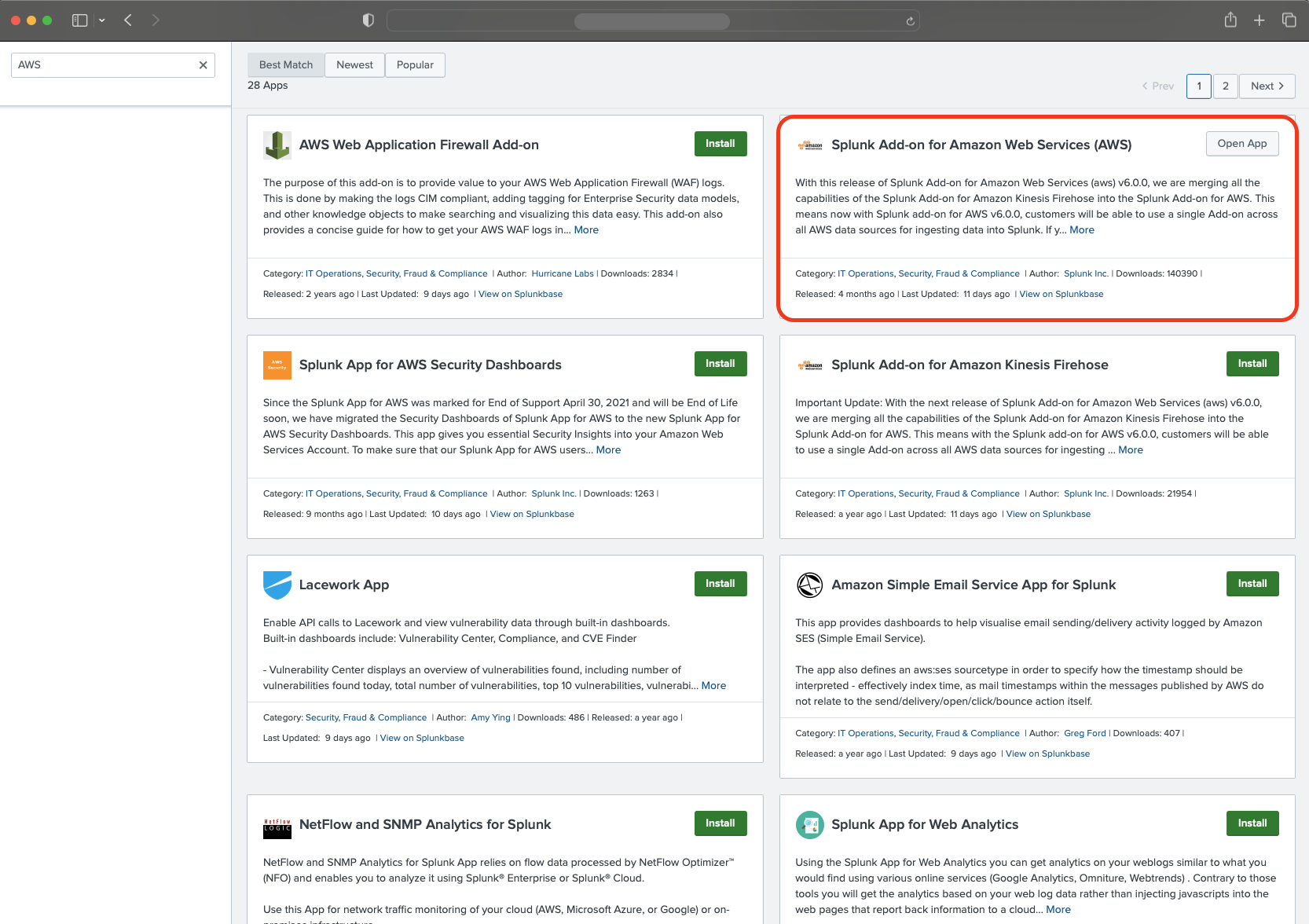Screen dimensions: 1309x924
Task: Open the sidebar options dropdown arrow
Action: coord(102,20)
